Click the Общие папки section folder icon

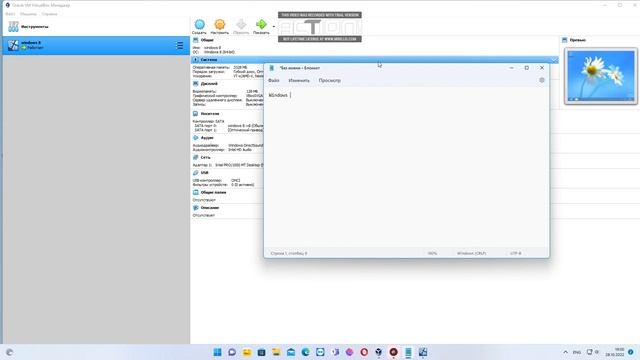click(196, 192)
